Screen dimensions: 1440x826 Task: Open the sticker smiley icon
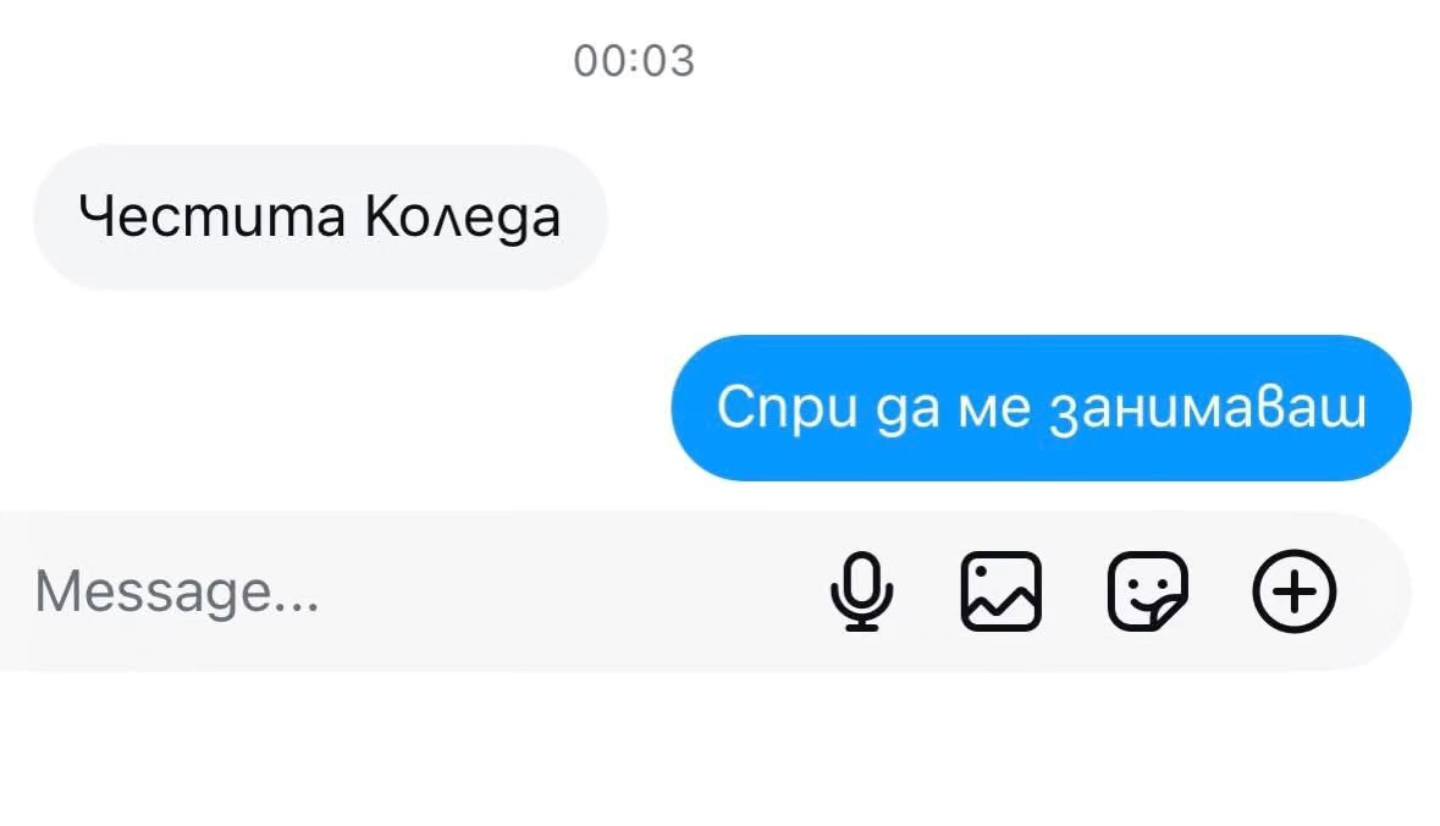tap(1148, 591)
